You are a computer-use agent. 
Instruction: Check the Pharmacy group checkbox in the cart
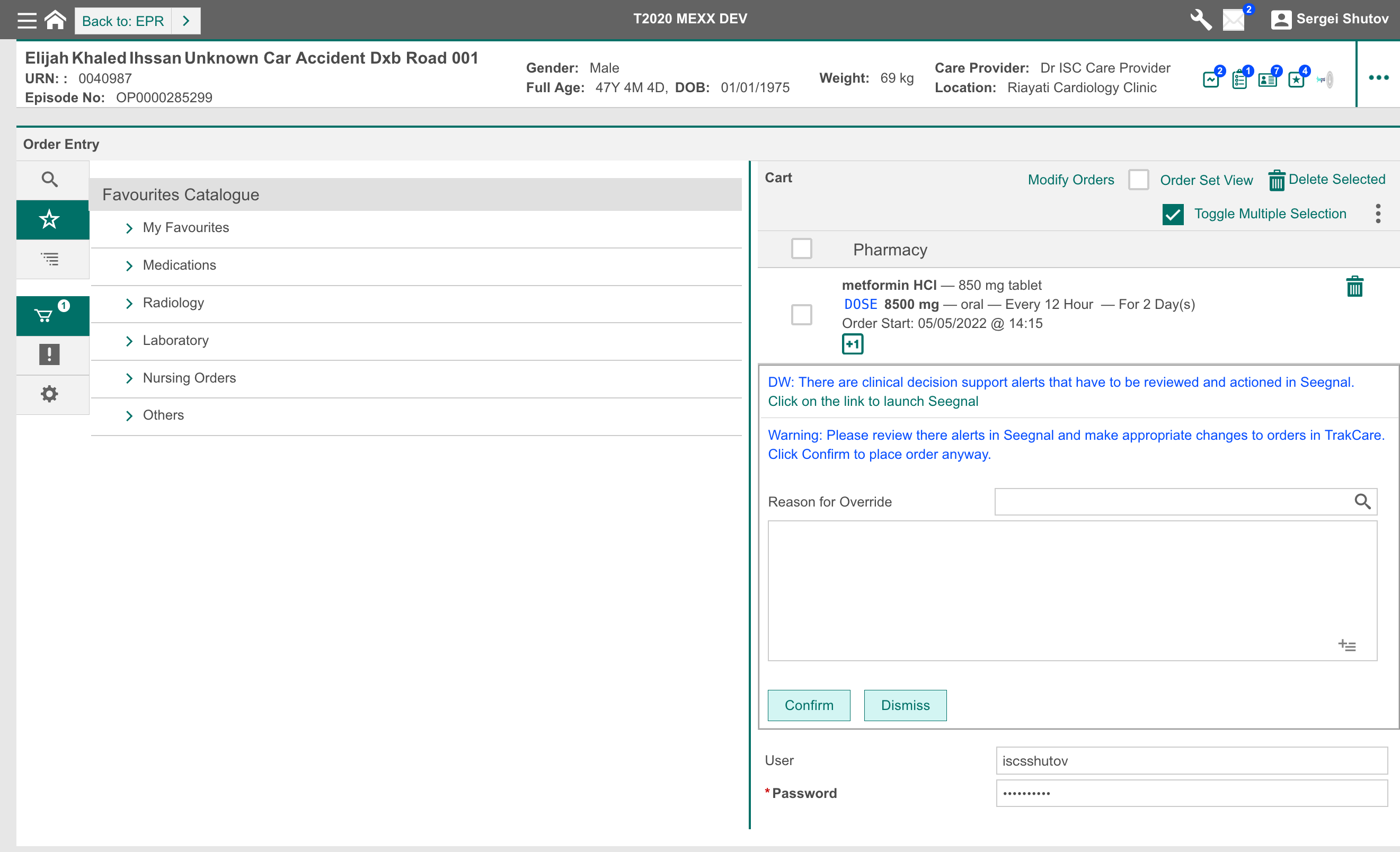(802, 249)
